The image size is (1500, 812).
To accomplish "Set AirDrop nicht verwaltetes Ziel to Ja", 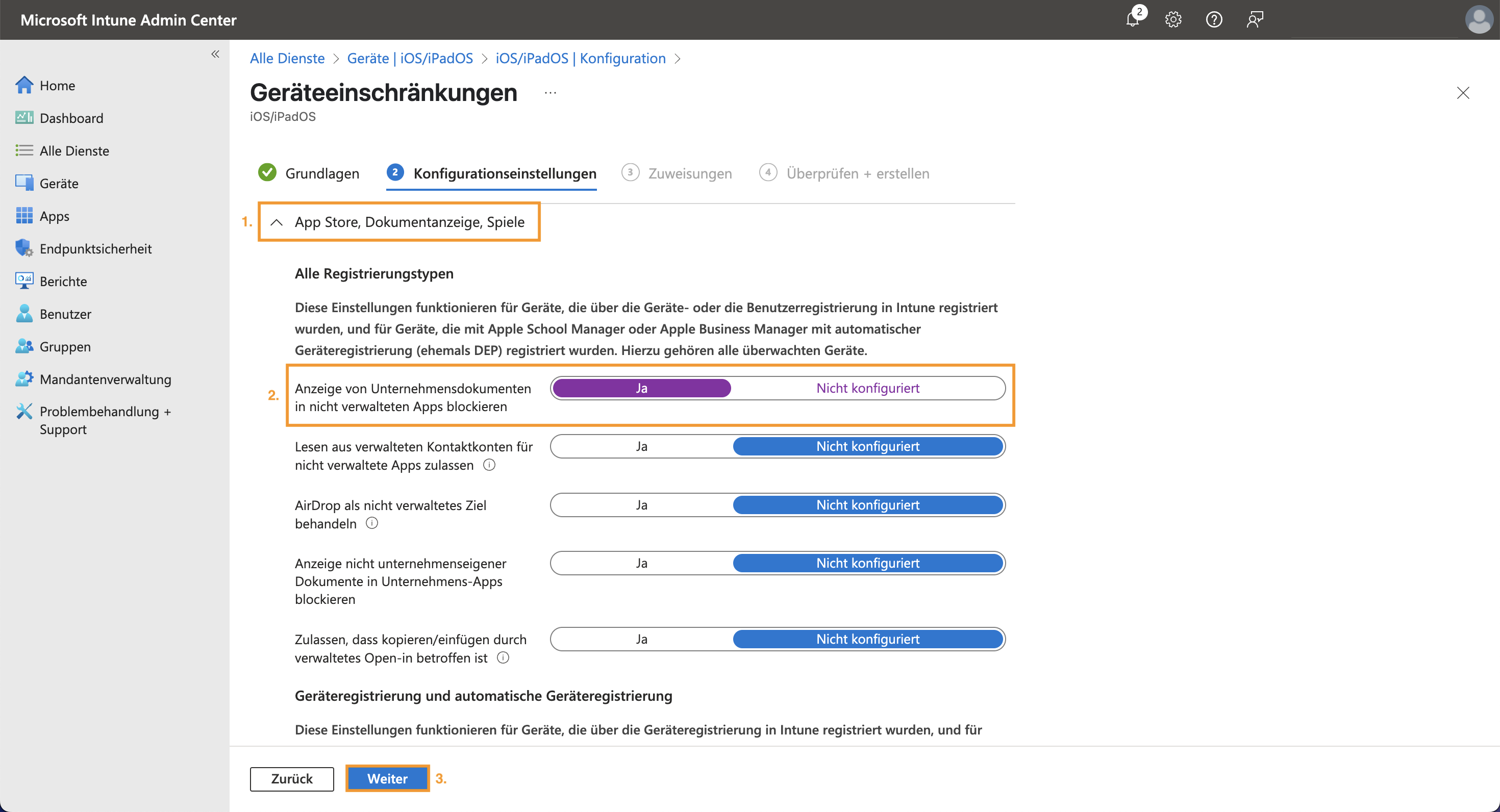I will [641, 504].
